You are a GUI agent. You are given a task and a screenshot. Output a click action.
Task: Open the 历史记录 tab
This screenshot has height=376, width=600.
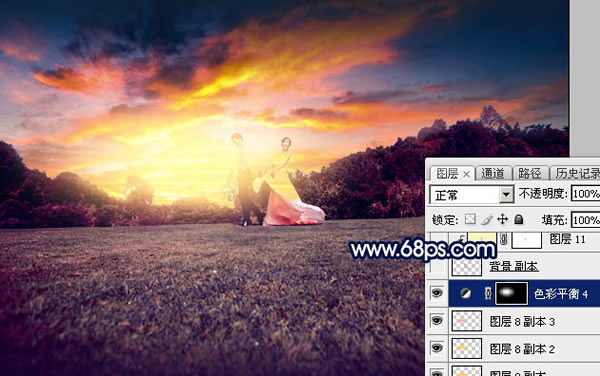pyautogui.click(x=577, y=174)
